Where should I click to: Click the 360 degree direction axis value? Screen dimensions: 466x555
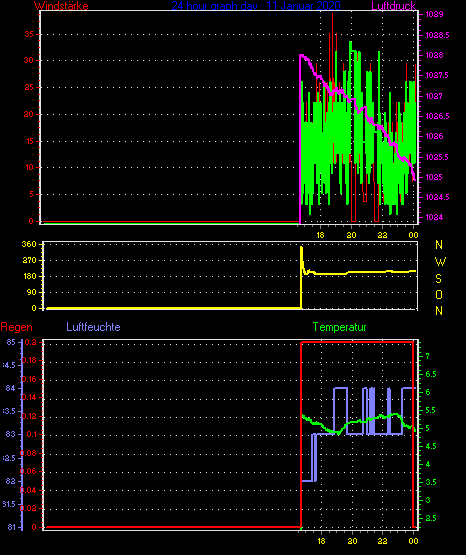pyautogui.click(x=29, y=244)
